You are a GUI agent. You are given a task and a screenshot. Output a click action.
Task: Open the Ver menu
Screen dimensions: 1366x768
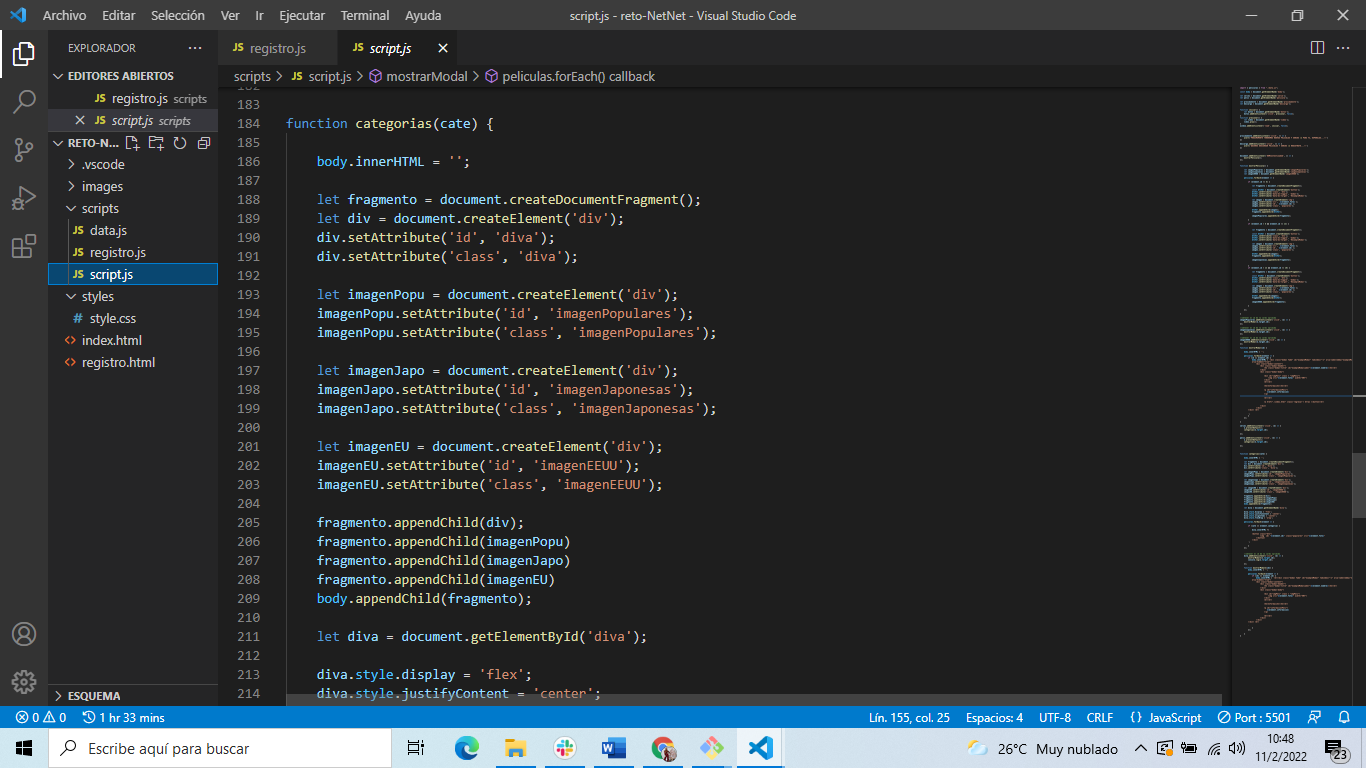coord(230,16)
